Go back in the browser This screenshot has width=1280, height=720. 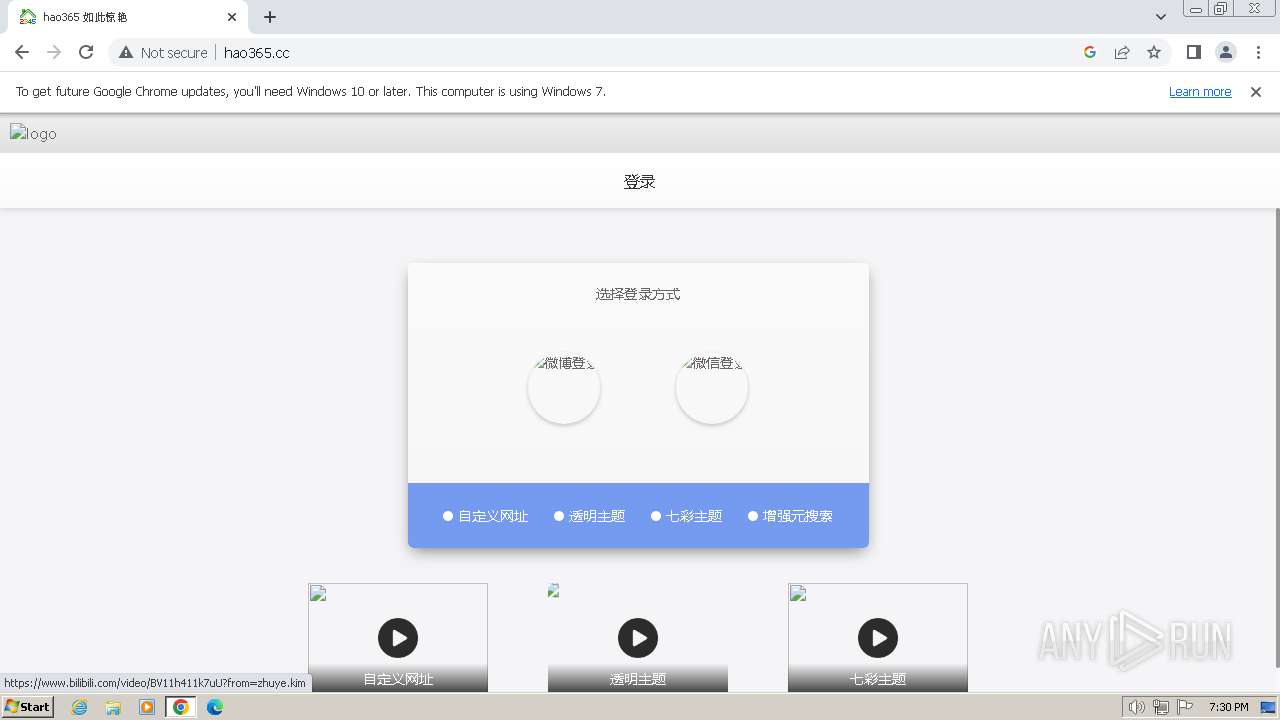(x=22, y=52)
